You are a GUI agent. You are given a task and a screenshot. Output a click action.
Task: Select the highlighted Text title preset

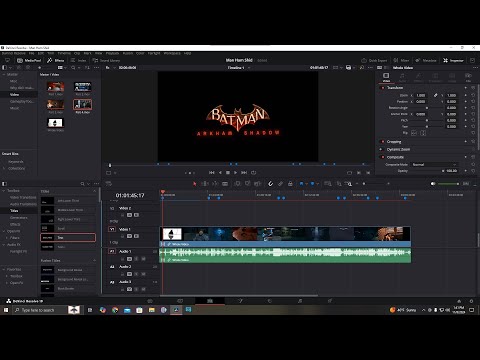[68, 238]
